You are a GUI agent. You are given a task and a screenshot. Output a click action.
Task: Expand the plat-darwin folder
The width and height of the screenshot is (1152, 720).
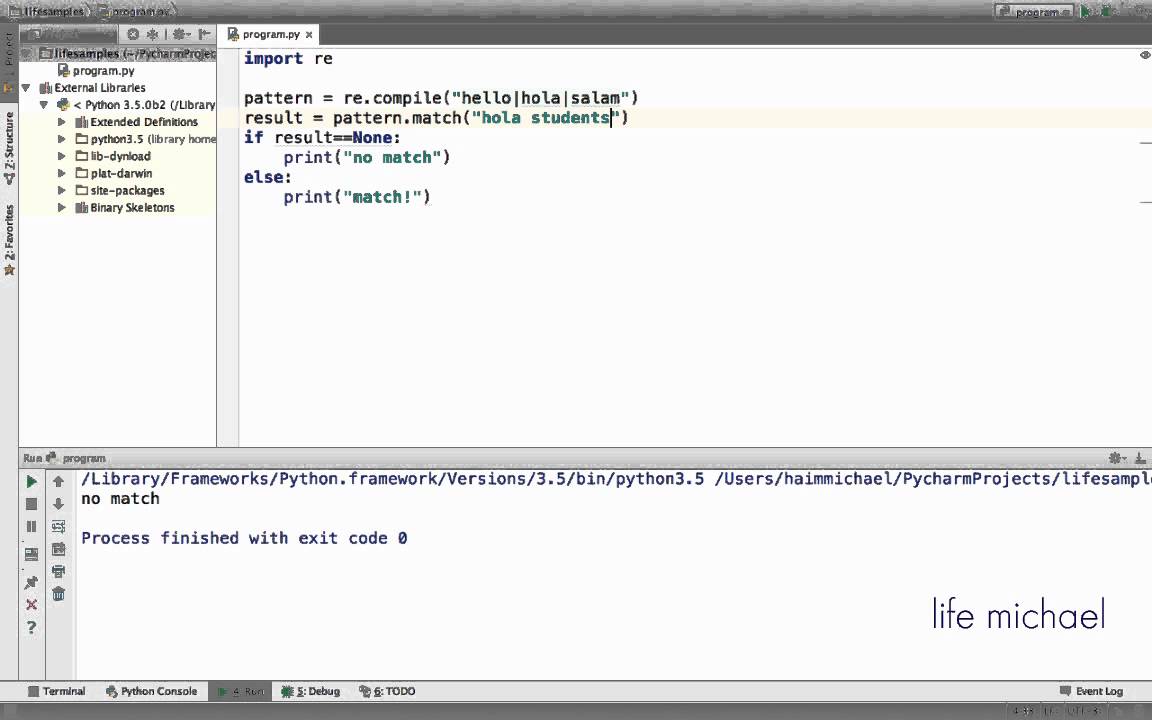click(x=62, y=173)
